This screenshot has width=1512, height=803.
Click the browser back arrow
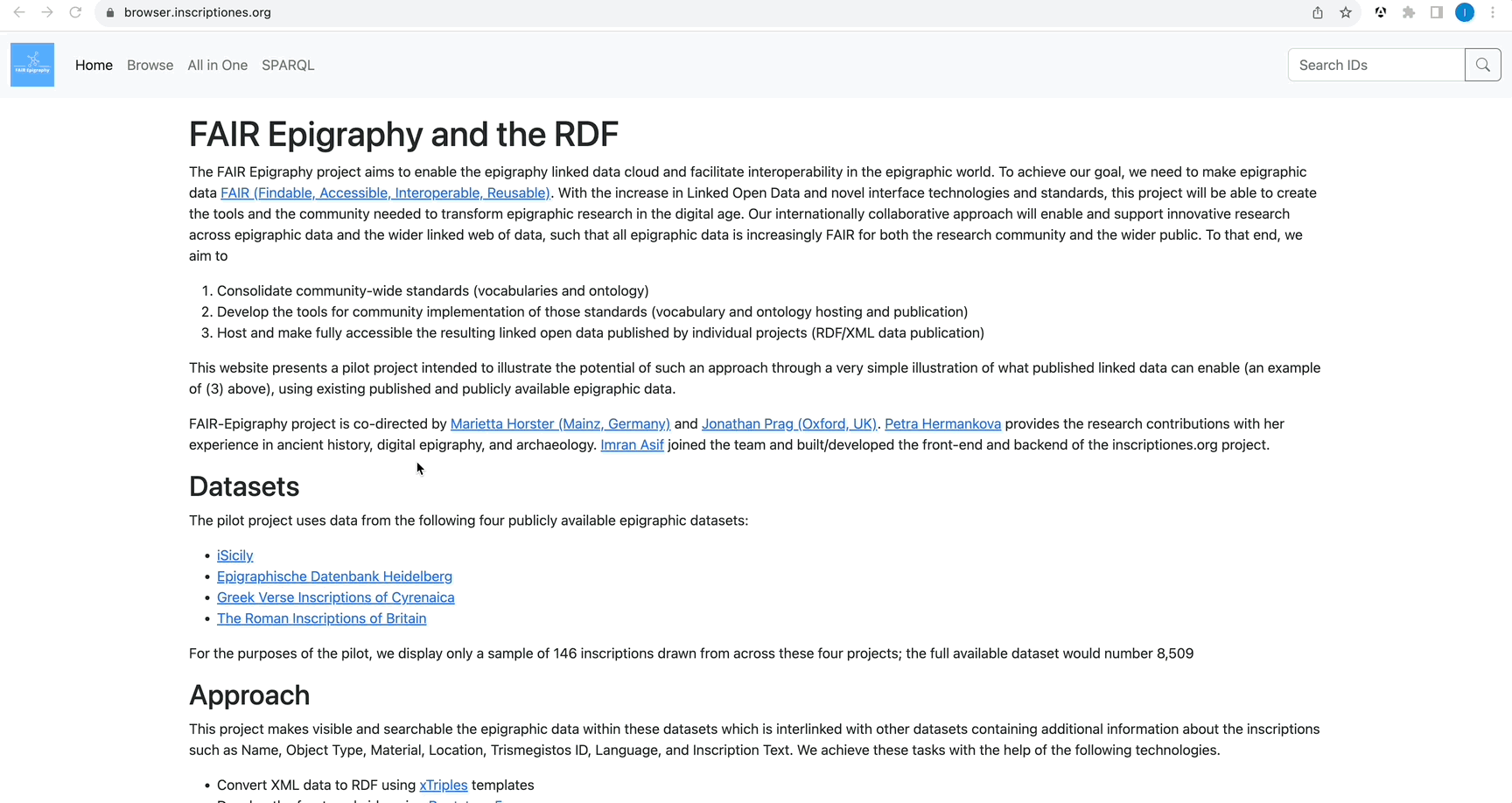(19, 12)
